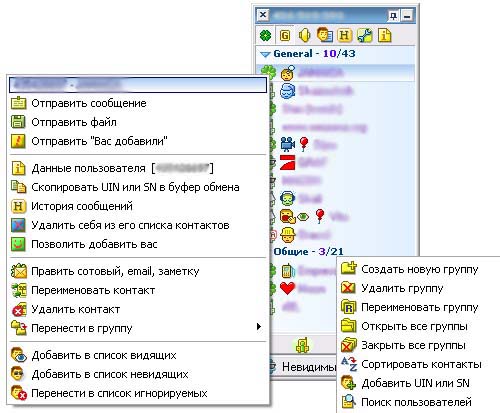The width and height of the screenshot is (500, 413).
Task: Click the red ProSieben logo contact icon
Action: click(x=288, y=163)
